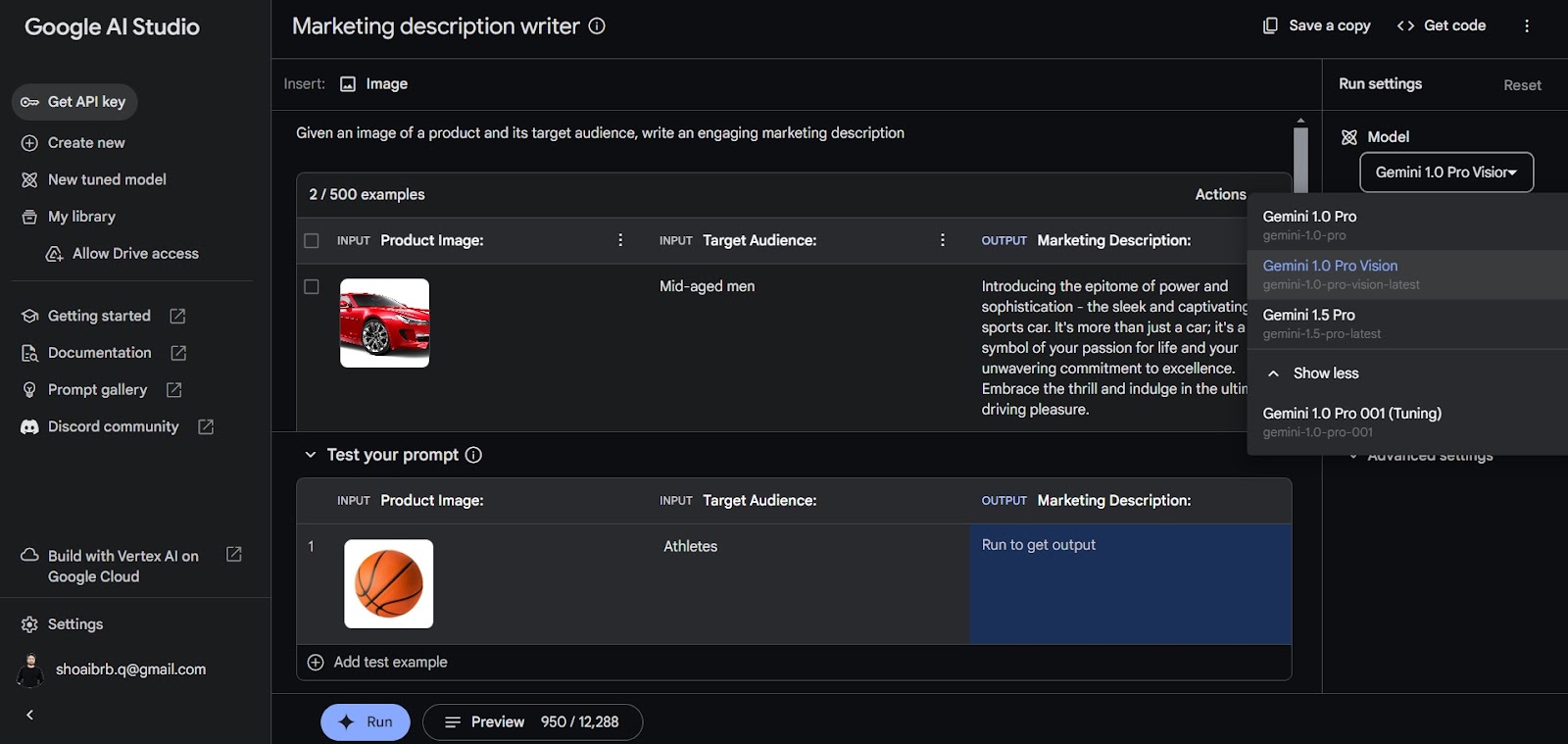Click the prompt instruction text field
This screenshot has width=1568, height=744.
(x=600, y=133)
